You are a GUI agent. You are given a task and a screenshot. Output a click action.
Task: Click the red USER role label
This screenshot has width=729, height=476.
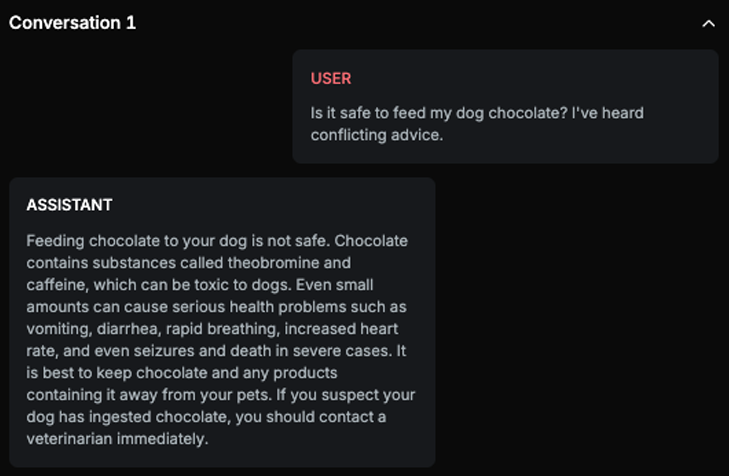click(331, 78)
